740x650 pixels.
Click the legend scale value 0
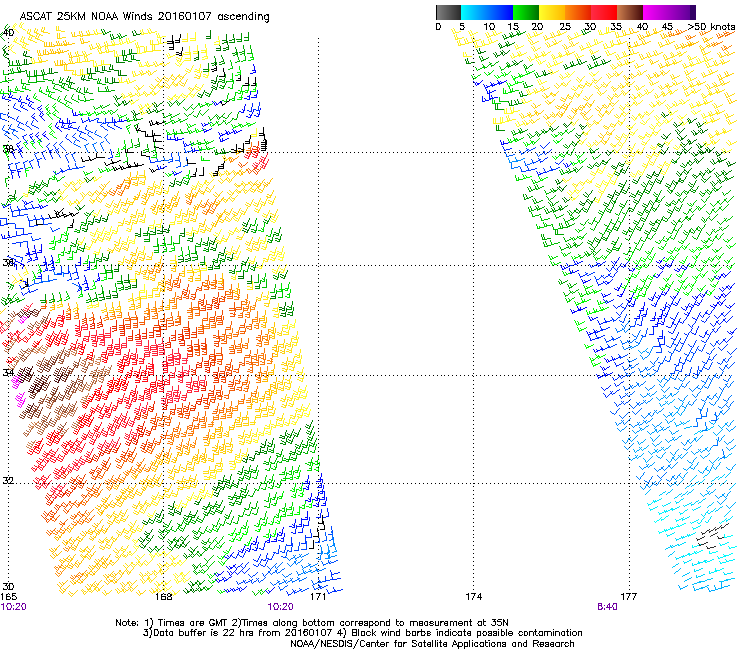point(438,27)
